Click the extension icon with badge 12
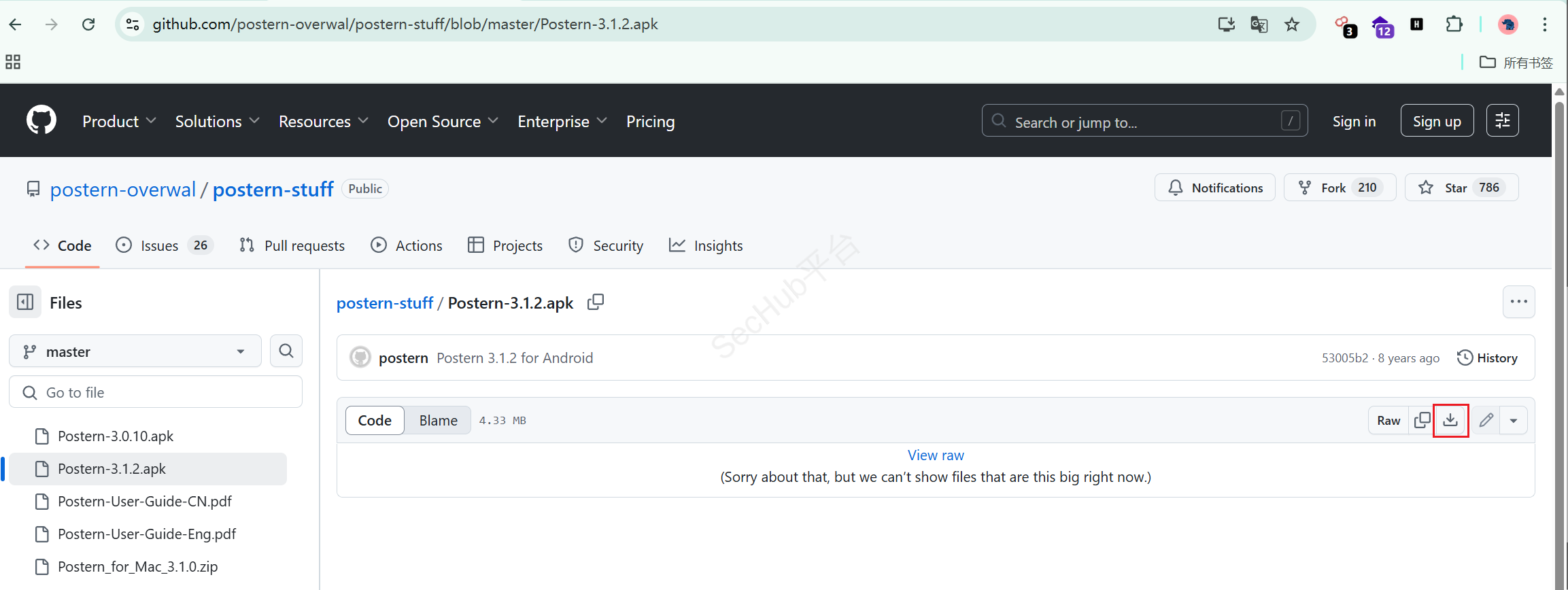The width and height of the screenshot is (1568, 590). 1382,27
